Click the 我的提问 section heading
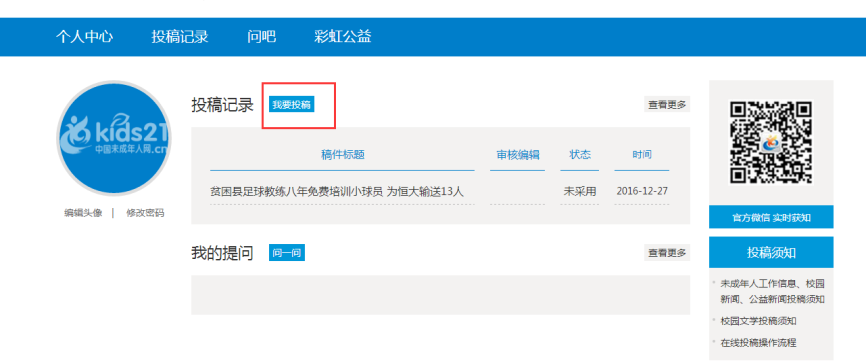This screenshot has height=363, width=866. [222, 254]
